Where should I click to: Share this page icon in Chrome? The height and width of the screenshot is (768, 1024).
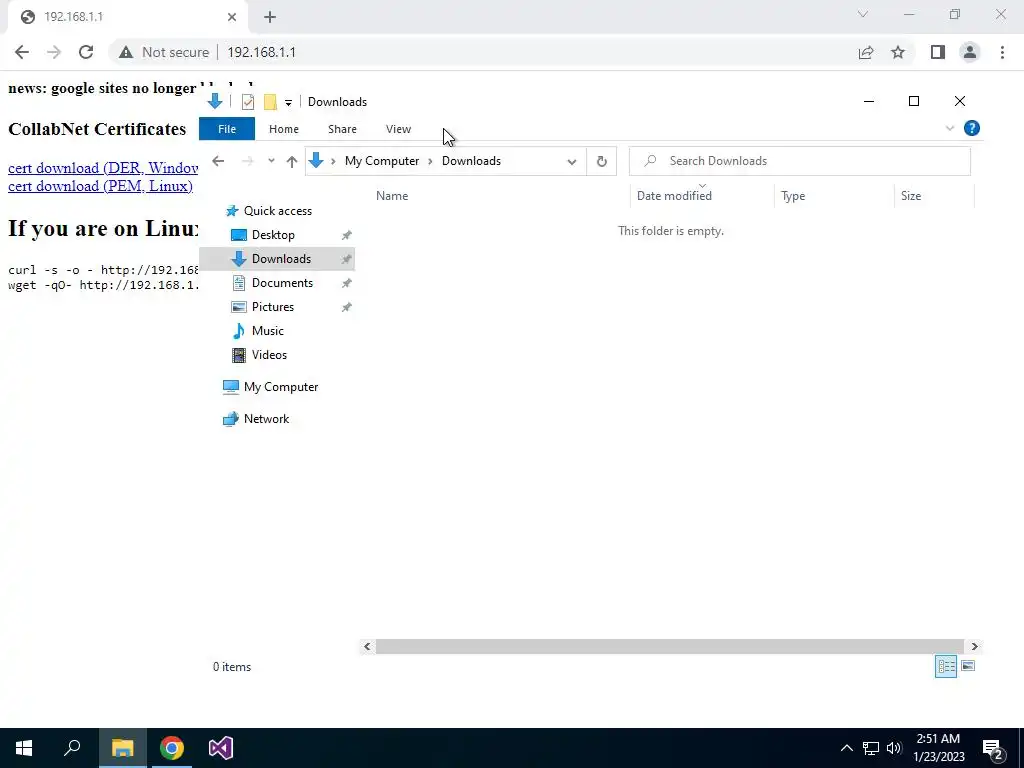[866, 52]
